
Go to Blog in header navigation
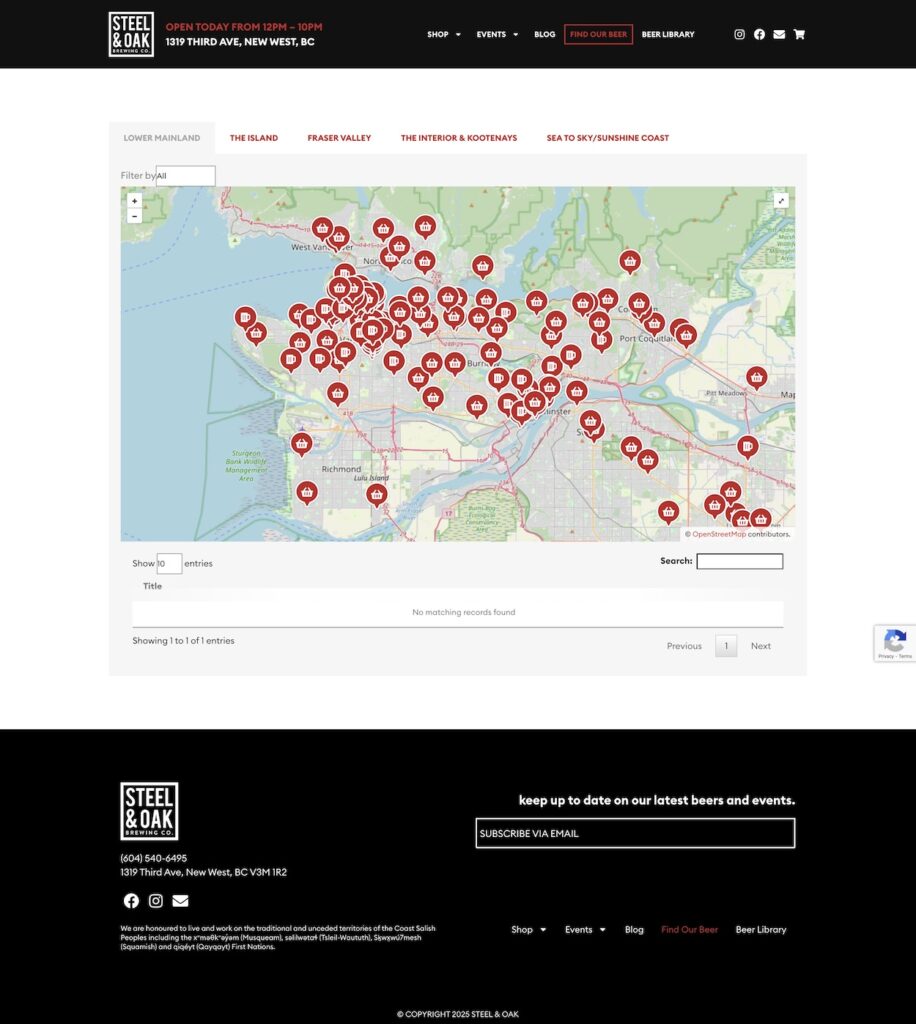tap(545, 34)
